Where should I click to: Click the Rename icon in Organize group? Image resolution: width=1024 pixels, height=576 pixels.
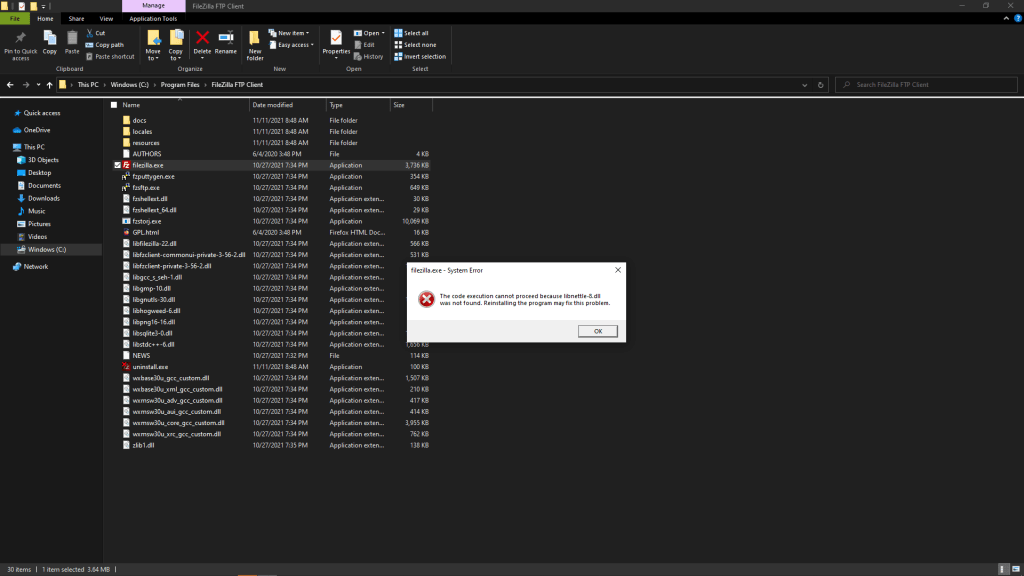click(x=226, y=37)
